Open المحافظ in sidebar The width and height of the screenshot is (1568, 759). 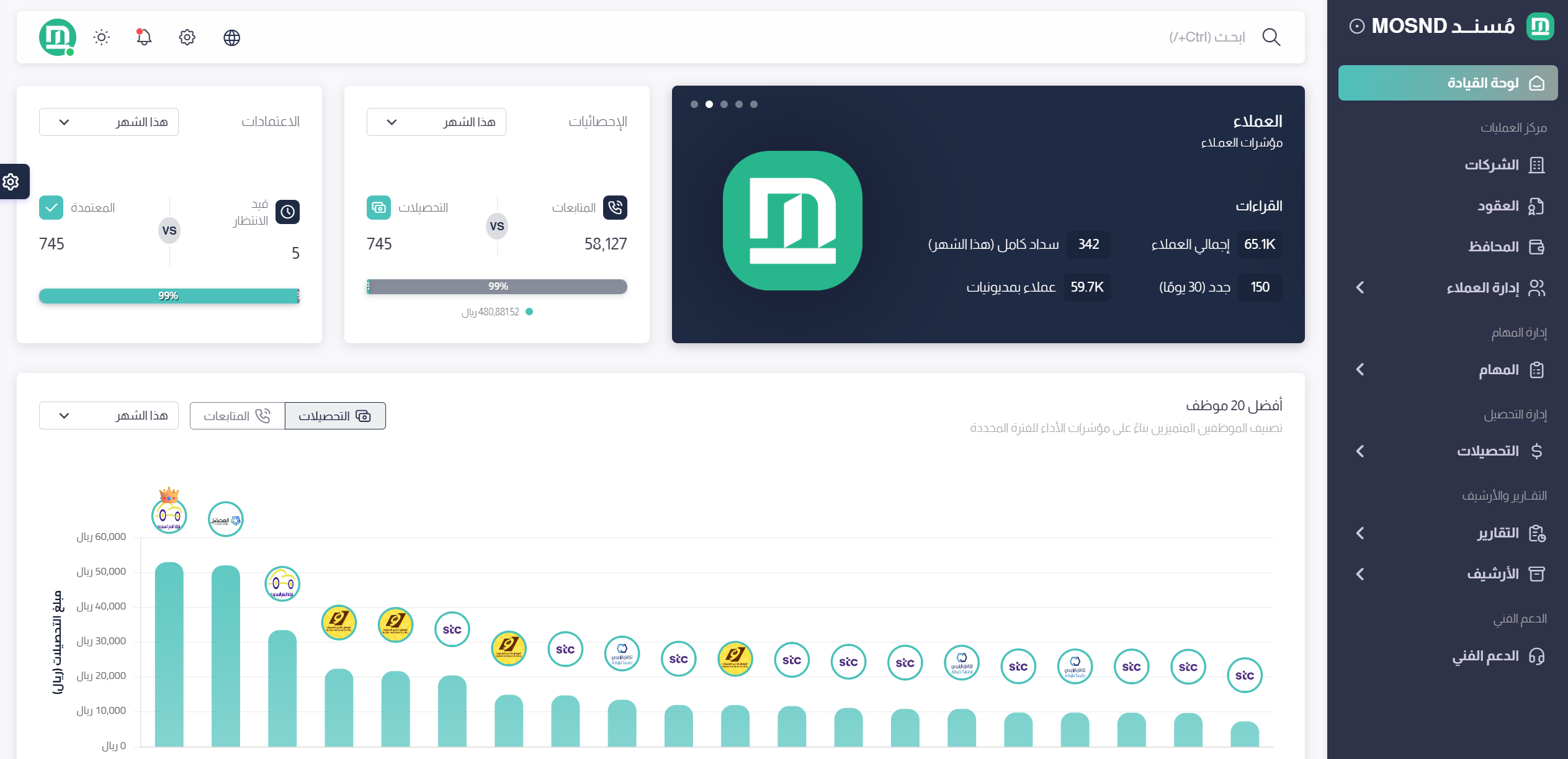pos(1448,247)
